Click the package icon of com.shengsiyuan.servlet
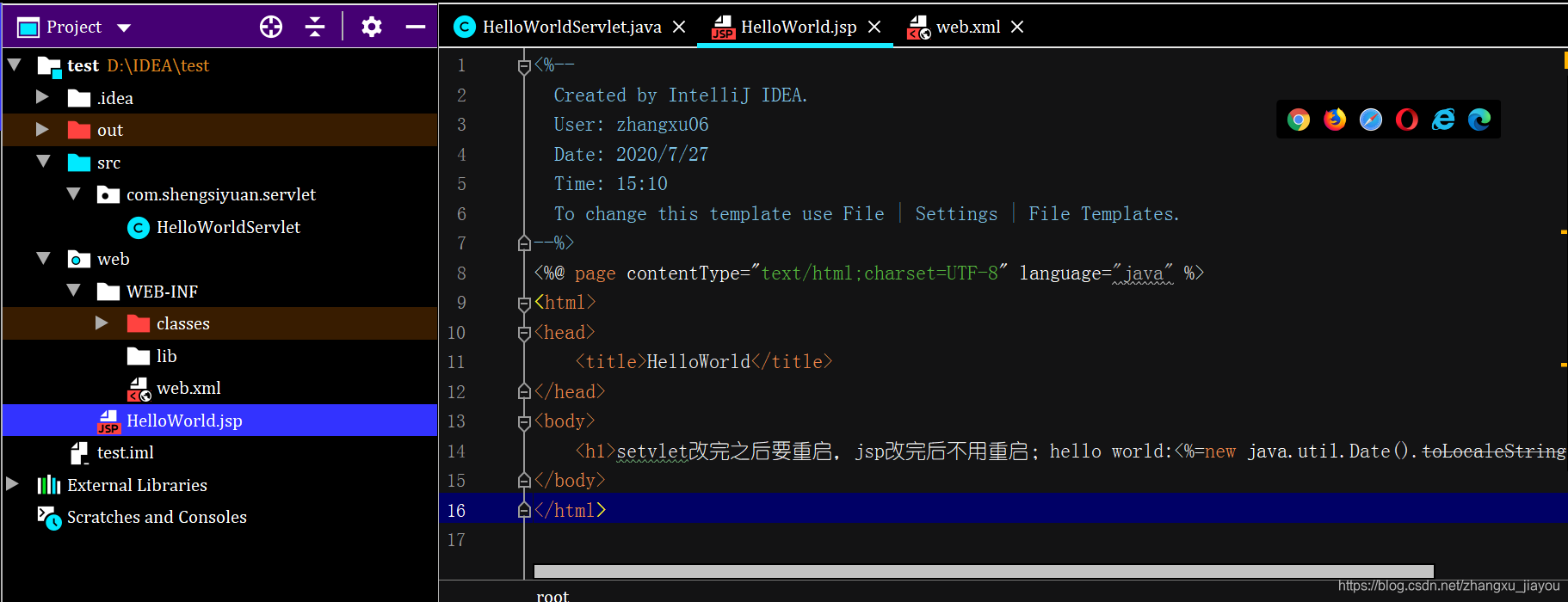The height and width of the screenshot is (602, 1568). [108, 194]
